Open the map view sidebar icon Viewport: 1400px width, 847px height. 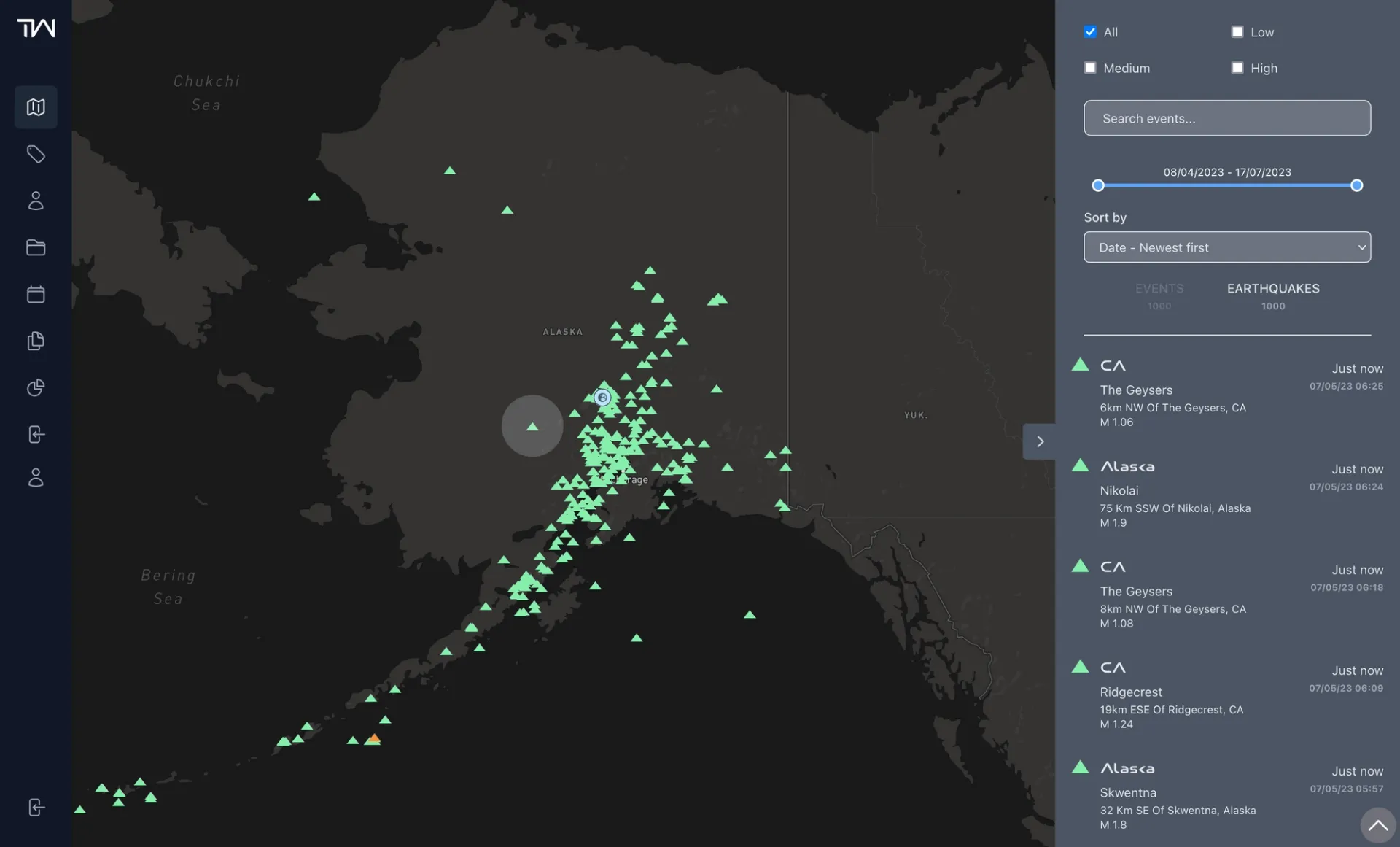pos(36,107)
